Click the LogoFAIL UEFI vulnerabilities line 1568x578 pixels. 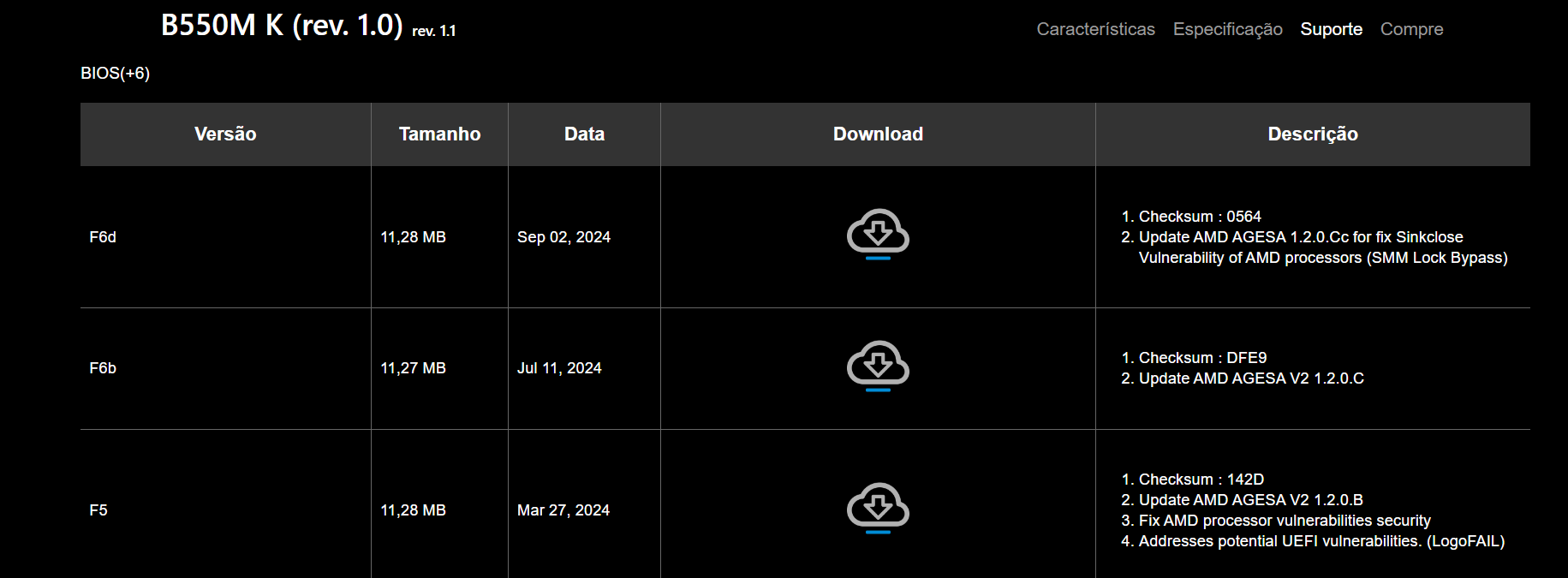(x=1321, y=541)
